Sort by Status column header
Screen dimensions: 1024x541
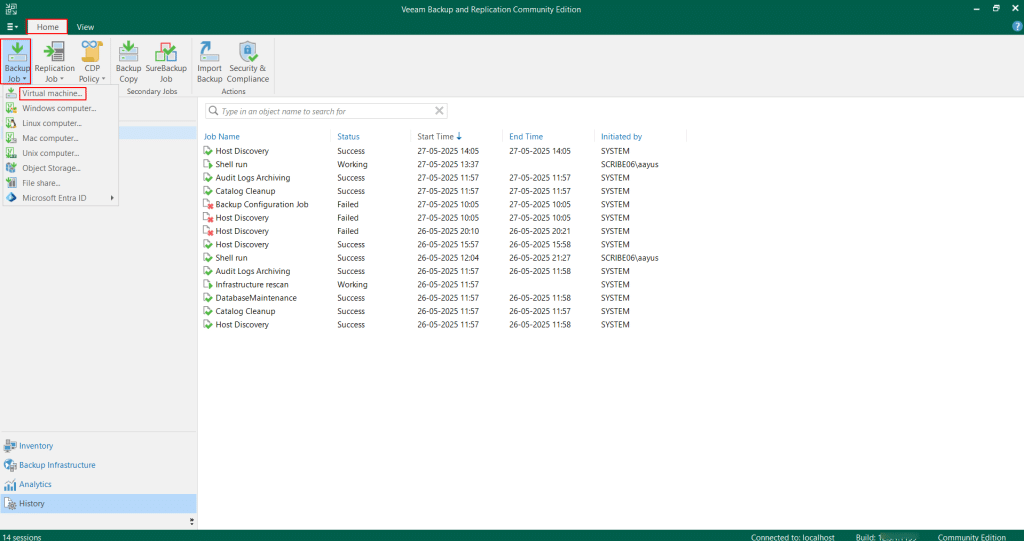(x=348, y=137)
